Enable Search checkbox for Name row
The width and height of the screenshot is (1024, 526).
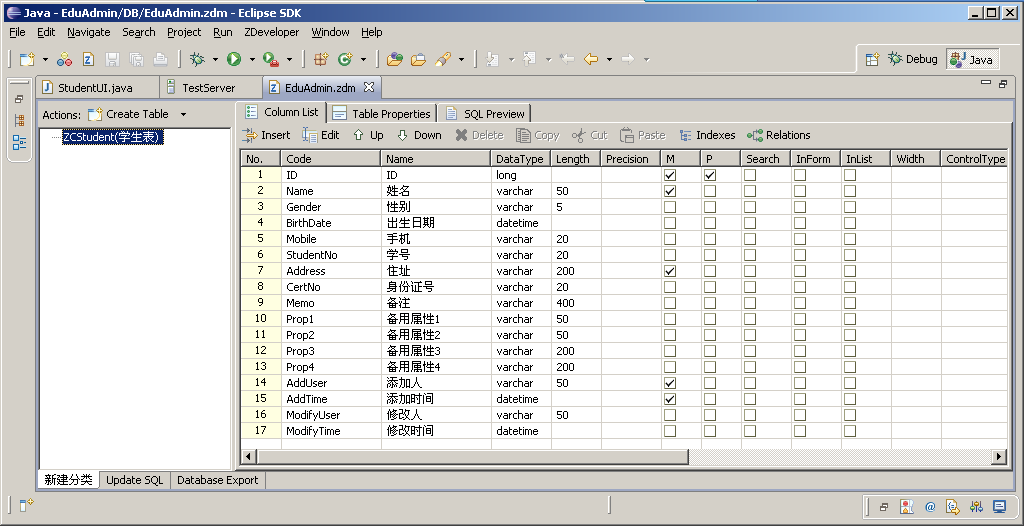point(750,191)
